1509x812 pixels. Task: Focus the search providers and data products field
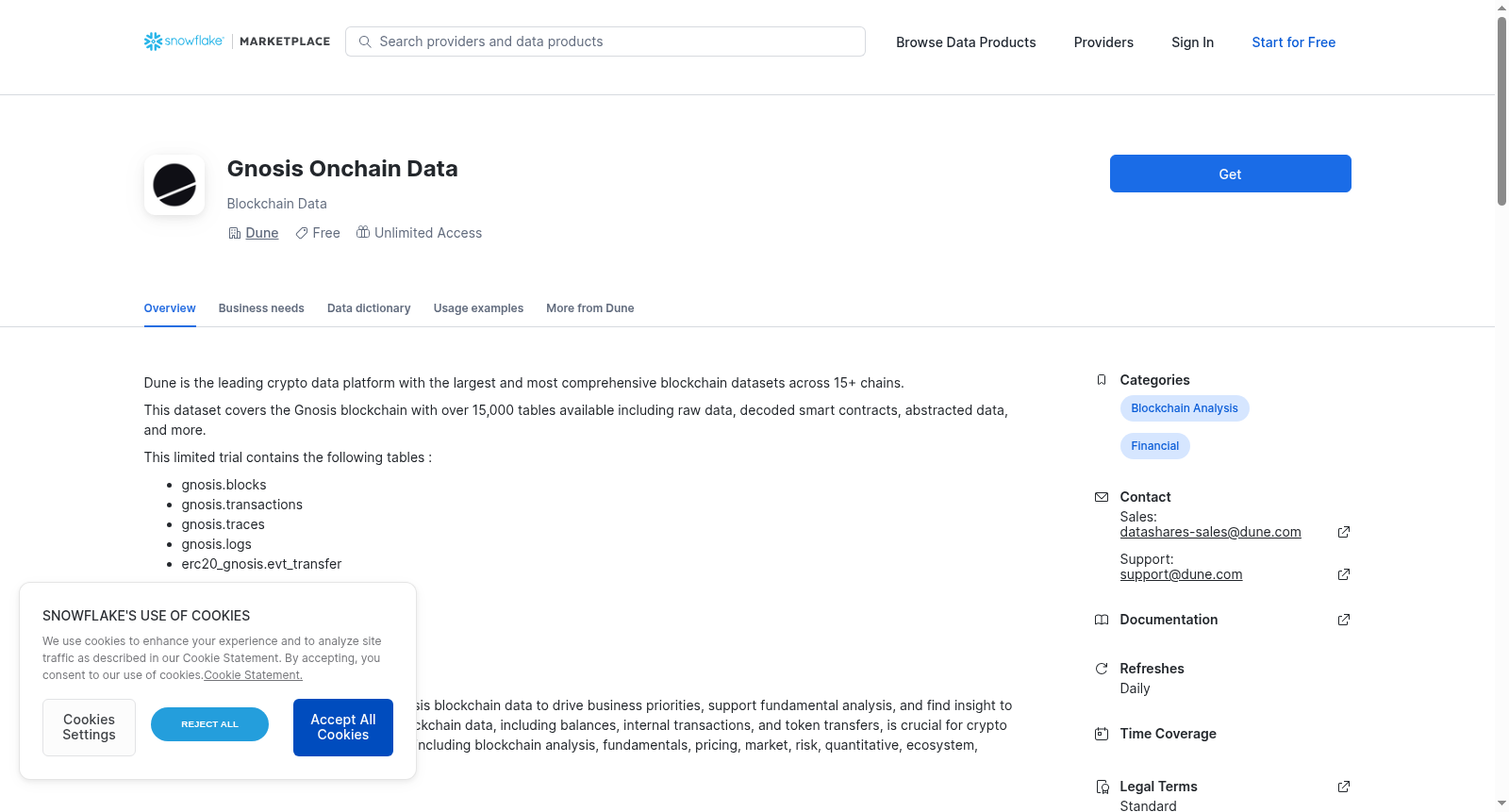605,41
